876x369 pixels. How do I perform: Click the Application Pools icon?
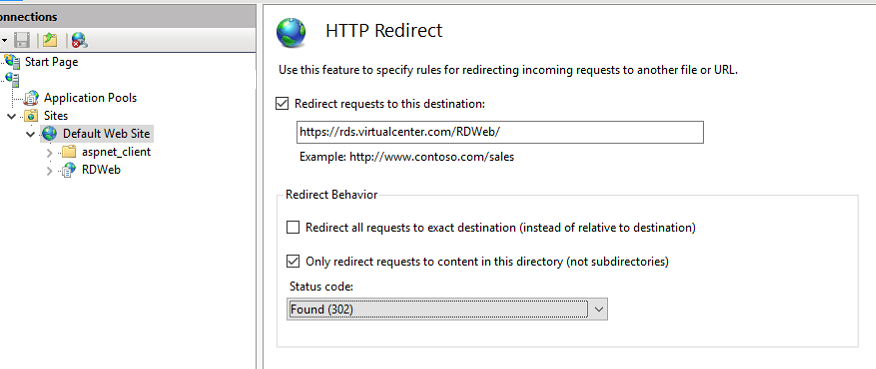[32, 98]
